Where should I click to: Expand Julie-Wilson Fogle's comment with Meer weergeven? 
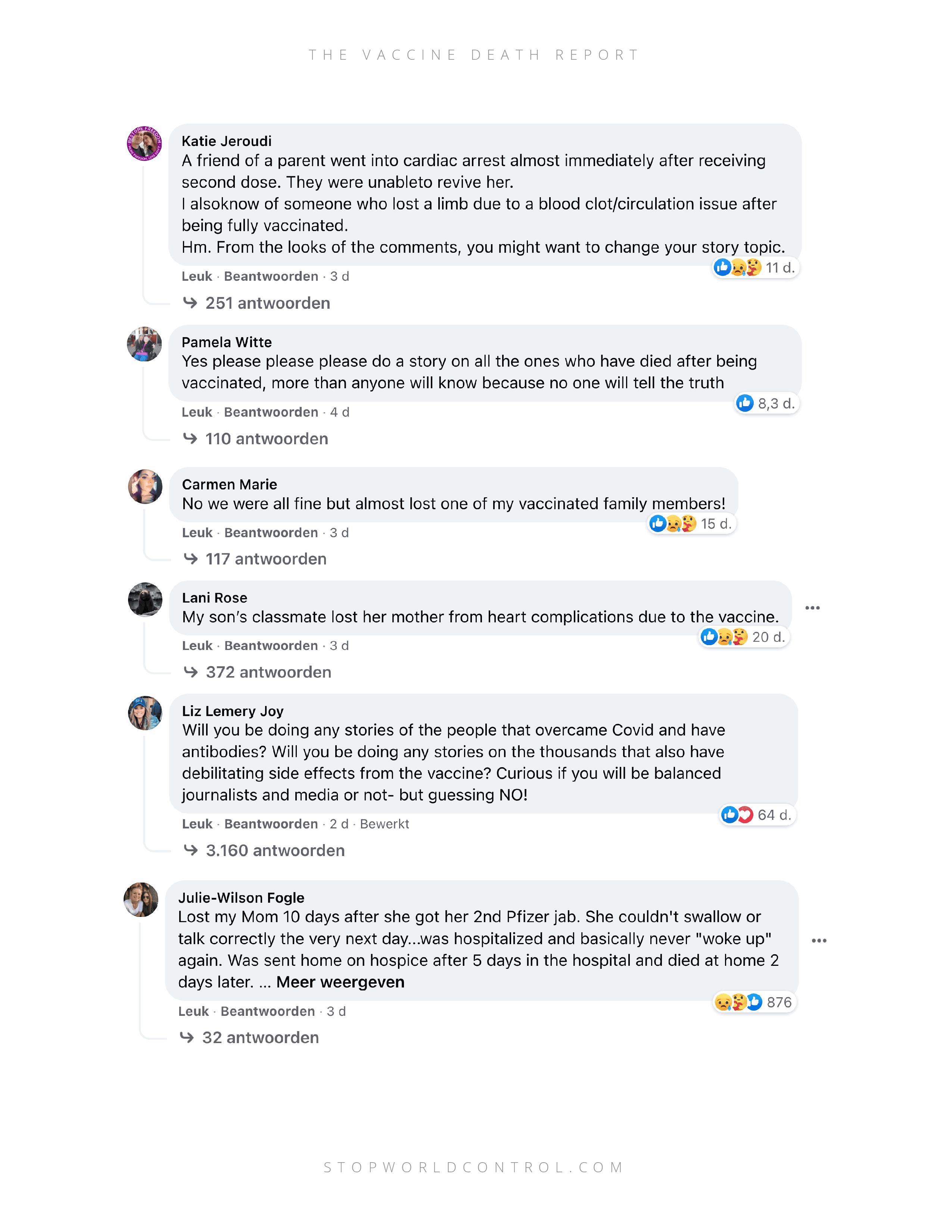pos(340,982)
